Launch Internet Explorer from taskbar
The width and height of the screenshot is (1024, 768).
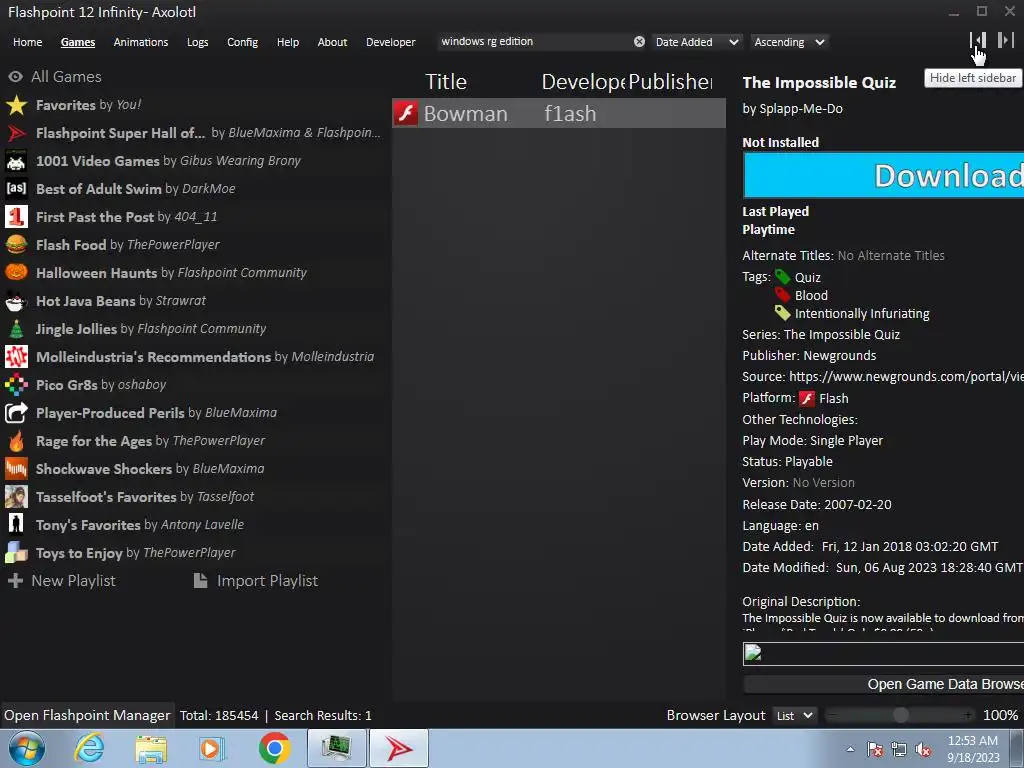tap(89, 748)
